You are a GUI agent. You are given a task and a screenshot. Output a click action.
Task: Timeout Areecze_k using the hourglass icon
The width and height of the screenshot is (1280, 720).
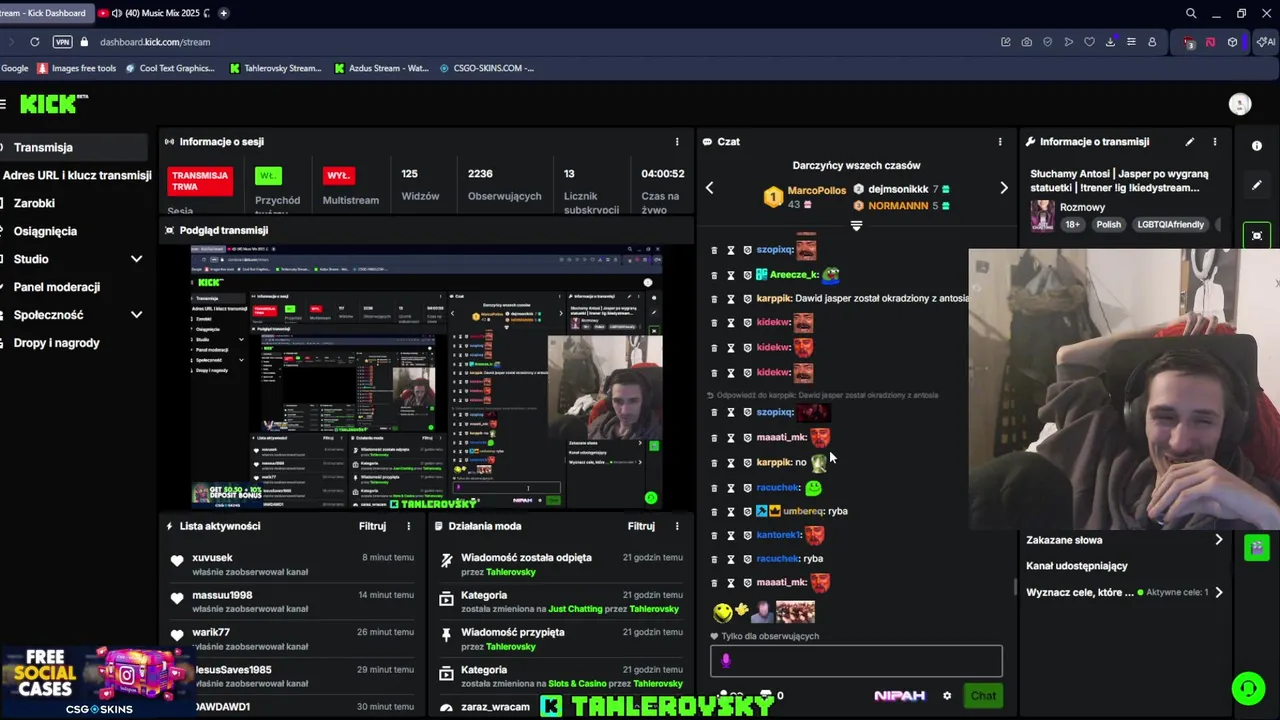(x=731, y=274)
